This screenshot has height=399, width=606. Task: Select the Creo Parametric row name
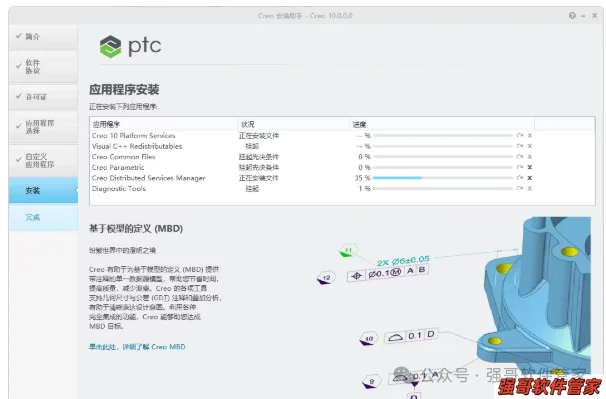click(x=118, y=167)
